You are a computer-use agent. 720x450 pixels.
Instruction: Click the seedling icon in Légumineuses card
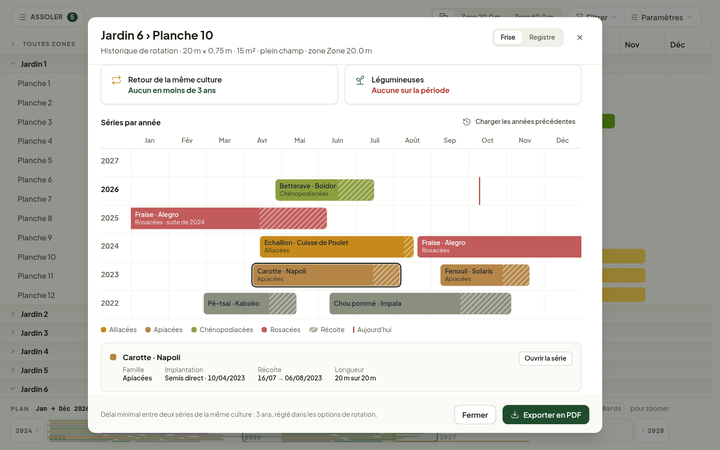tap(360, 80)
